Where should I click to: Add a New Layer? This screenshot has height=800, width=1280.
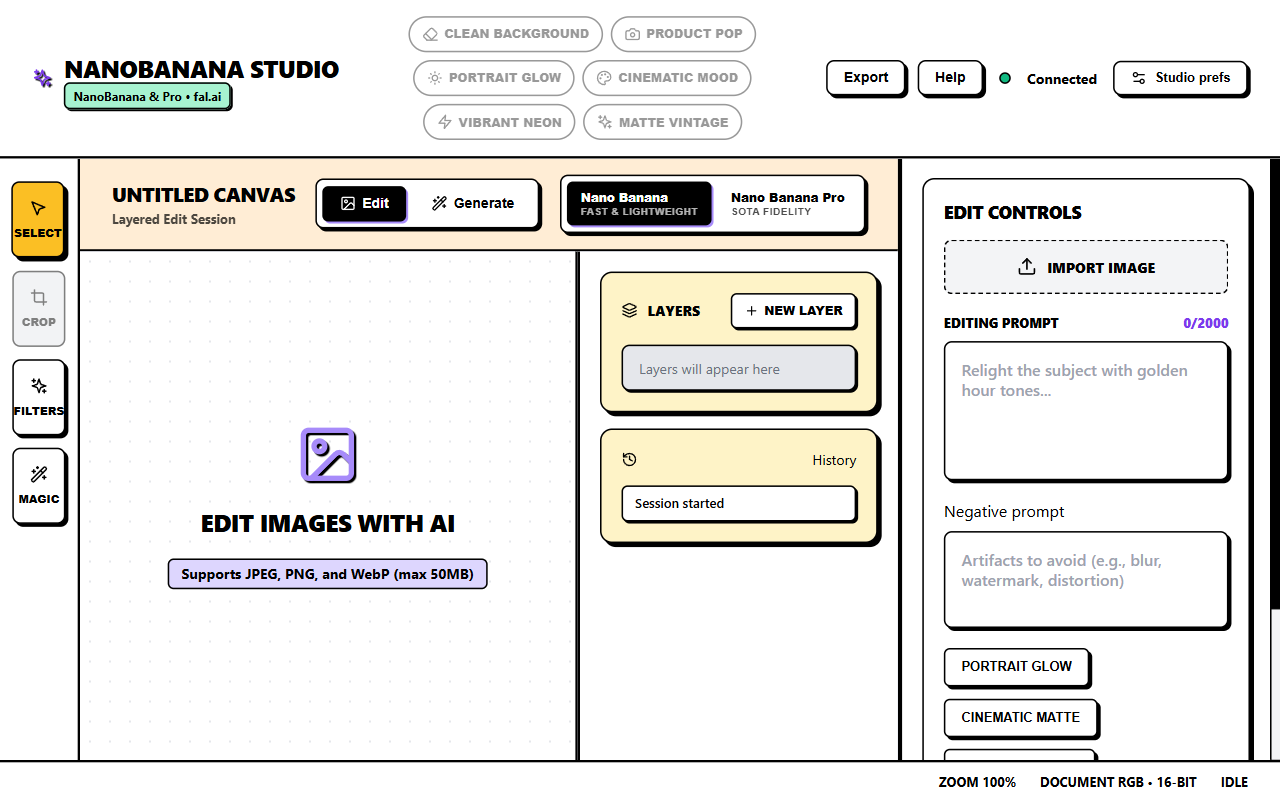point(794,311)
